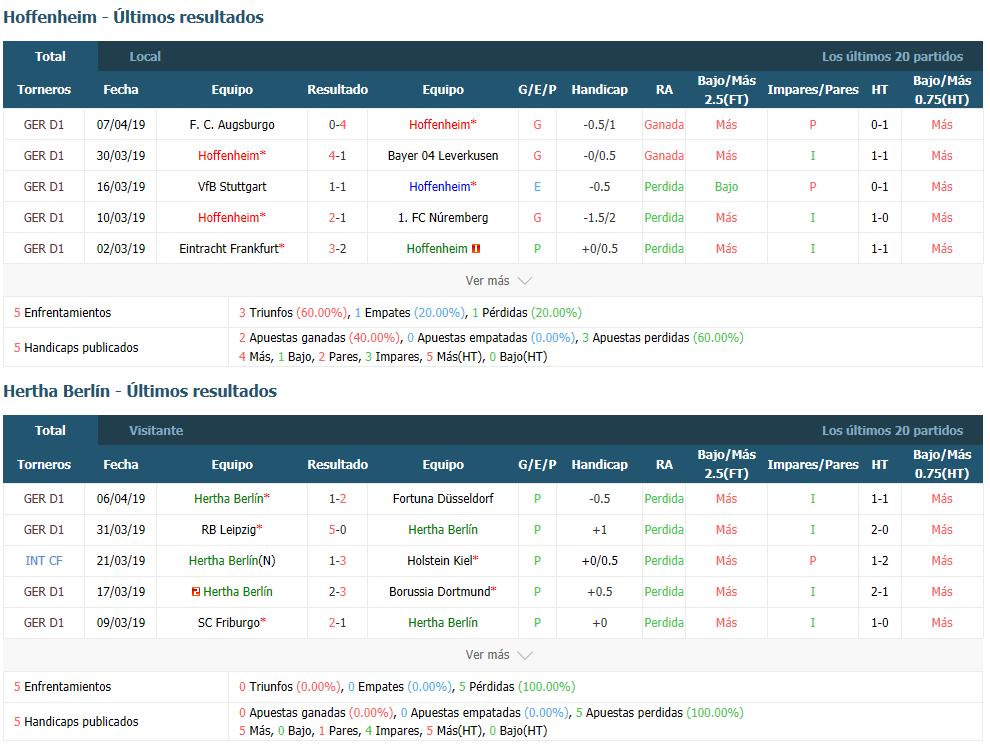Click the 1-2 result against Fortuna Düsseldorf
This screenshot has width=990, height=748.
[337, 499]
